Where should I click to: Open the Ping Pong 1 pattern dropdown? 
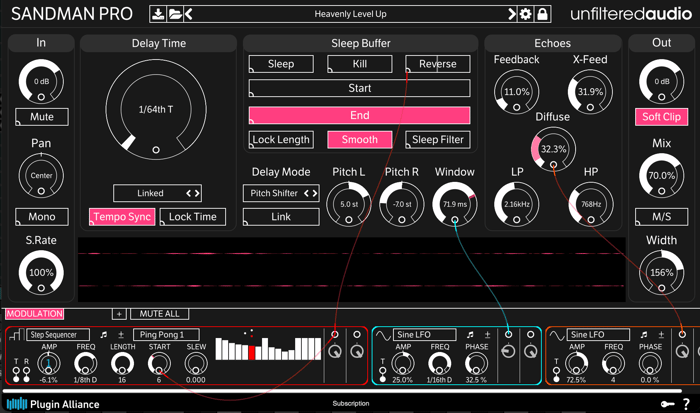[166, 334]
